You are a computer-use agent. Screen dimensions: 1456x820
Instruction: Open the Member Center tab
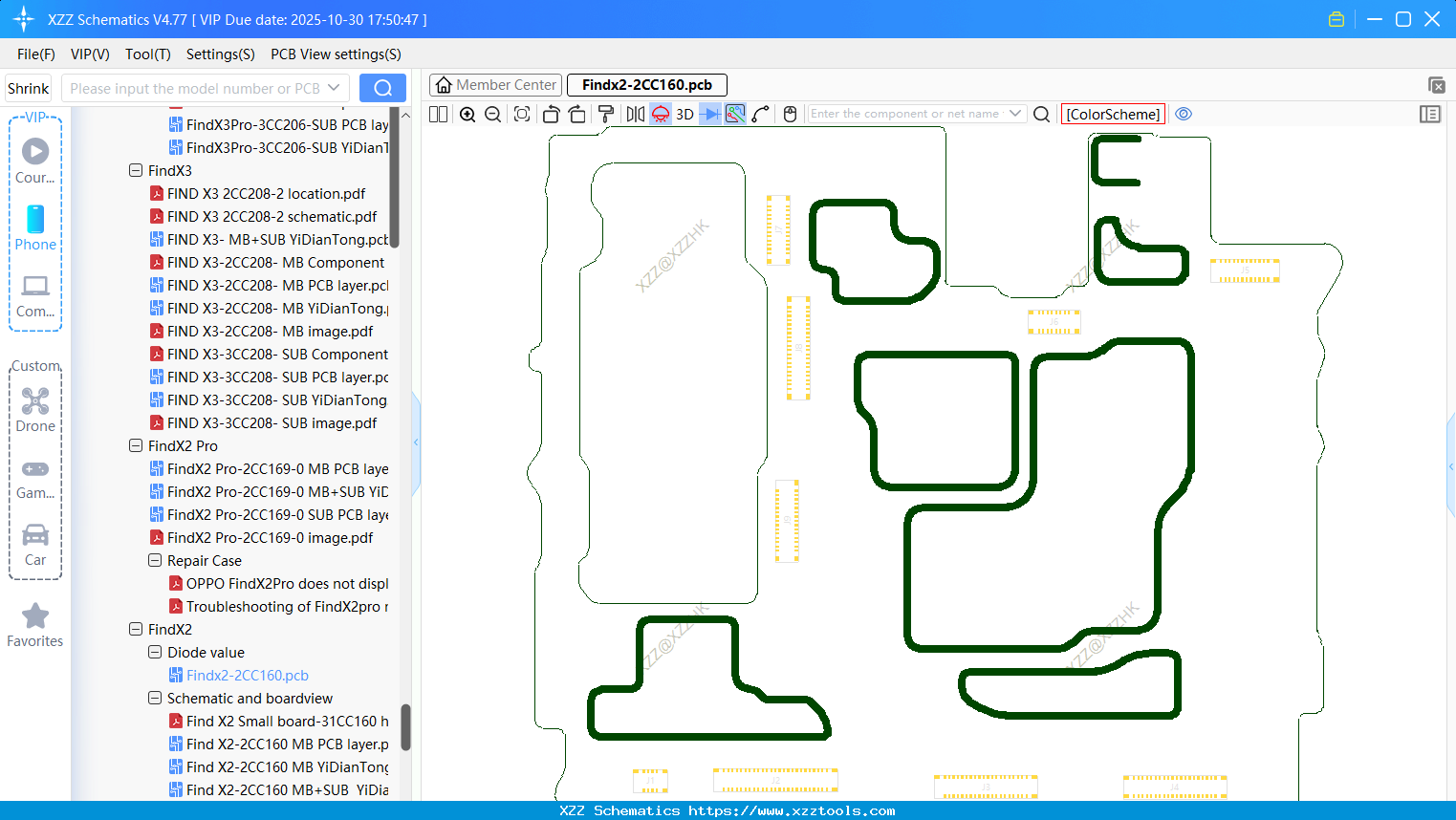(495, 85)
